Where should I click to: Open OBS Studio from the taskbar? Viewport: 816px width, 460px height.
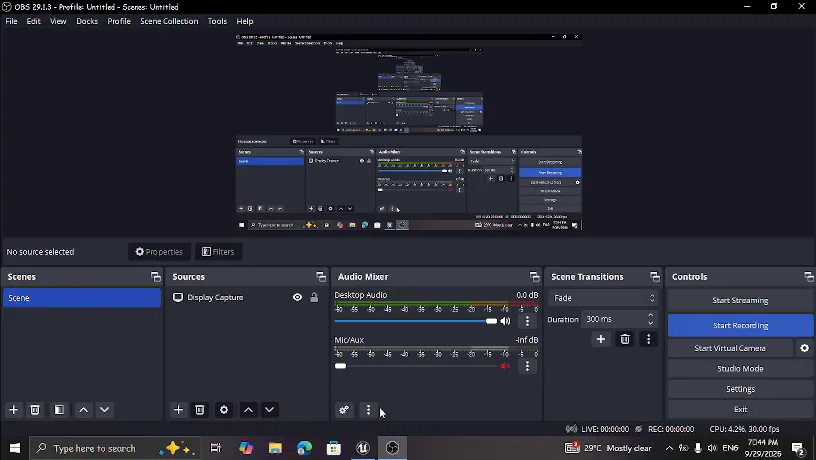click(x=392, y=448)
